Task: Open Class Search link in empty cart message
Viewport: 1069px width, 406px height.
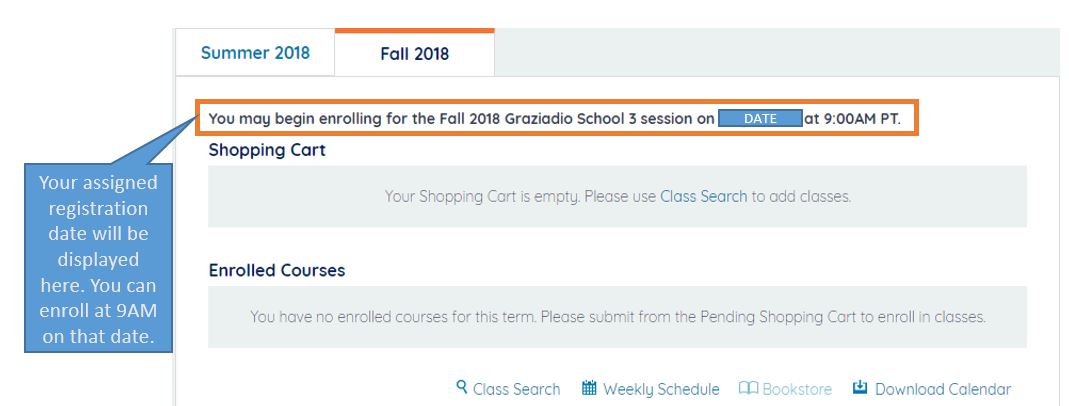Action: click(703, 196)
